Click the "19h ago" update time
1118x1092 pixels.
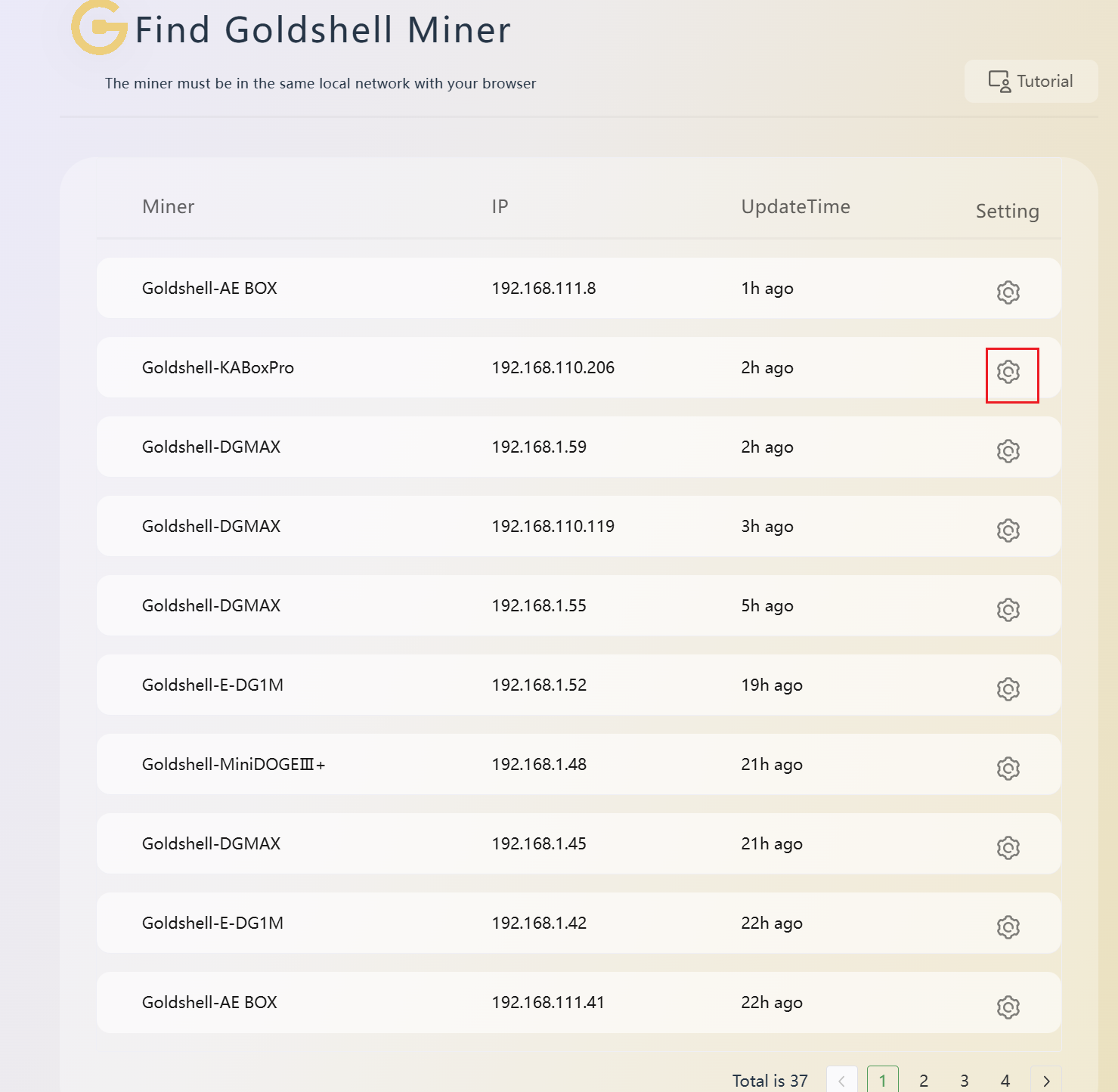[x=772, y=685]
